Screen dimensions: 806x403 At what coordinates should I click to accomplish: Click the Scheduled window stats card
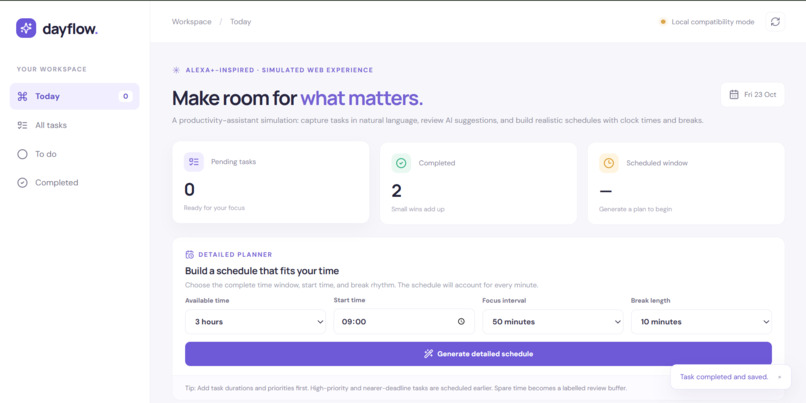(x=686, y=183)
